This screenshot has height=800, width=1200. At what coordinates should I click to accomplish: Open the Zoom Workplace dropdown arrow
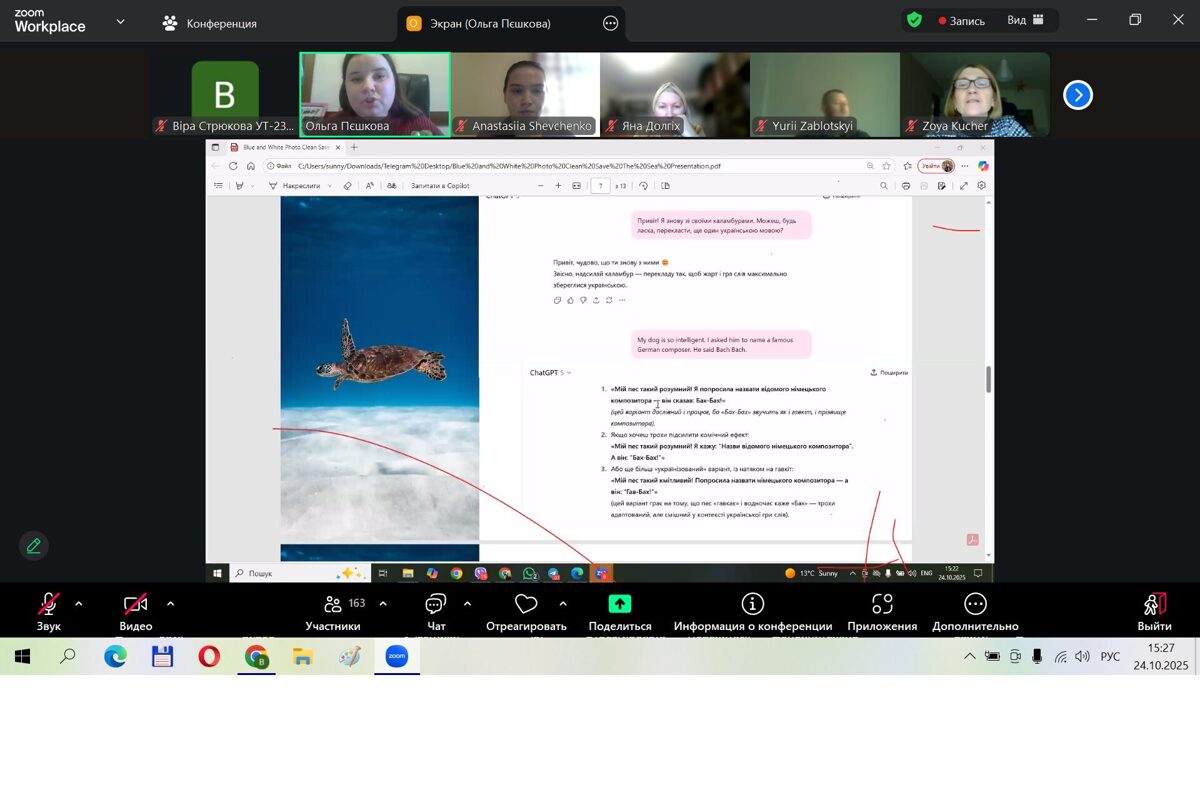tap(121, 21)
